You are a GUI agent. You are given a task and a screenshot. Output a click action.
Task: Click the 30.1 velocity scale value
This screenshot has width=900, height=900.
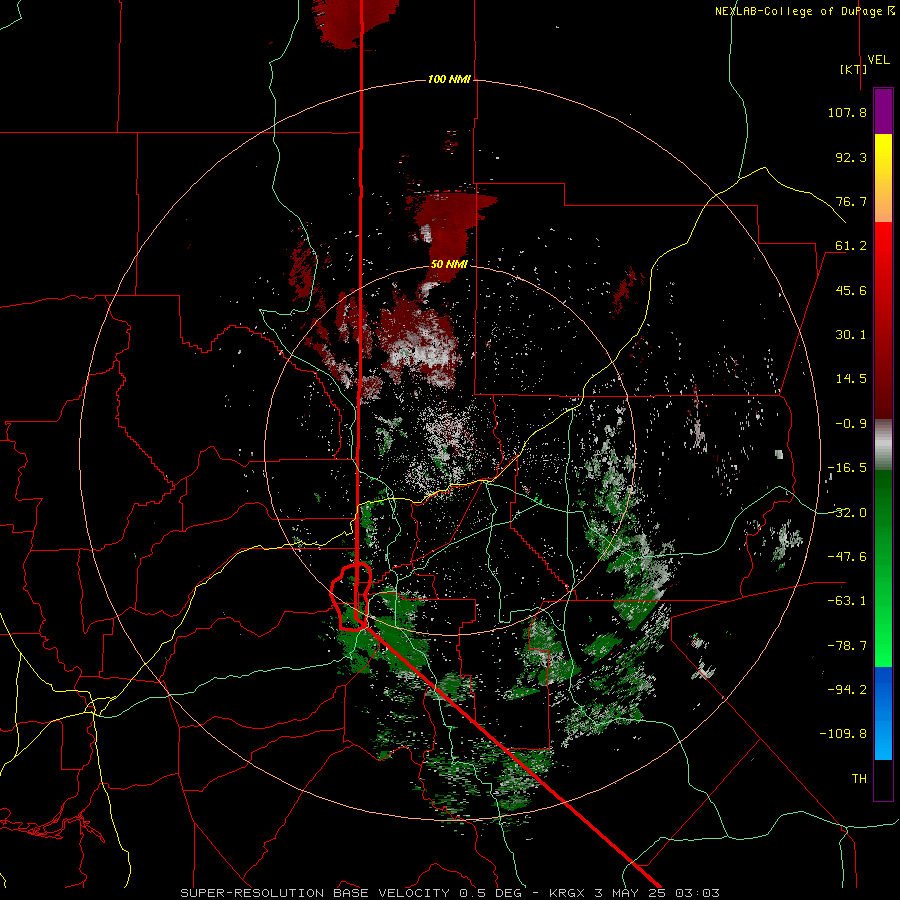[851, 335]
